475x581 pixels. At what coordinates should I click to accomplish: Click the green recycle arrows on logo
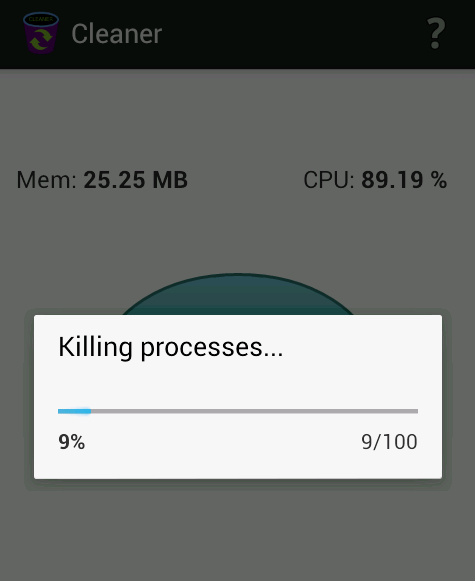[41, 40]
